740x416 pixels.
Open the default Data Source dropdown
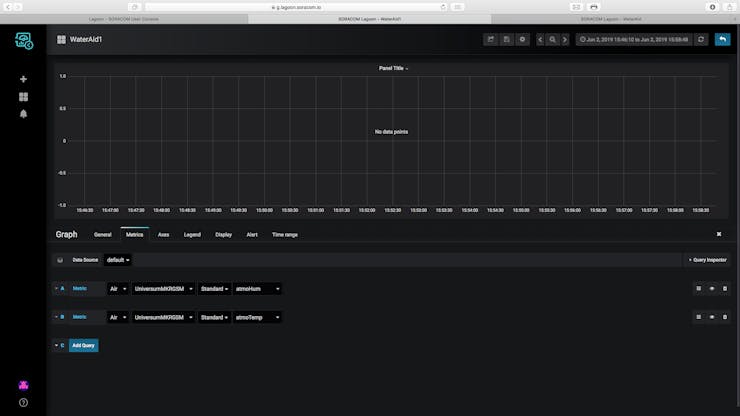[x=118, y=260]
